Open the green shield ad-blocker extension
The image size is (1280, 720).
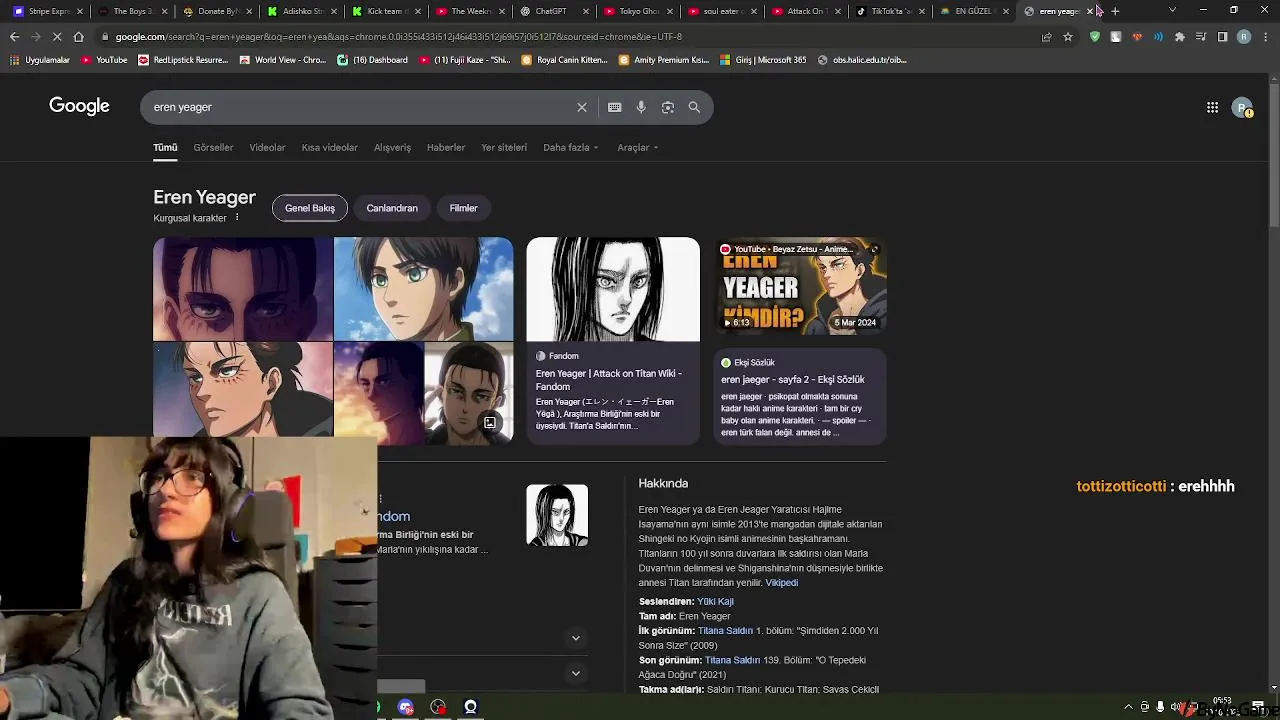[1095, 37]
